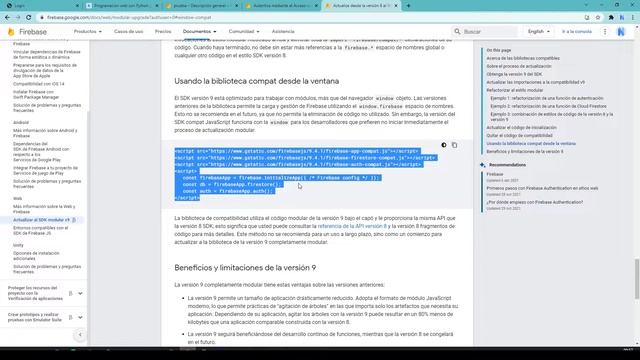640x360 pixels.
Task: Collapse the left navigation with the chevron button
Action: coord(80,335)
